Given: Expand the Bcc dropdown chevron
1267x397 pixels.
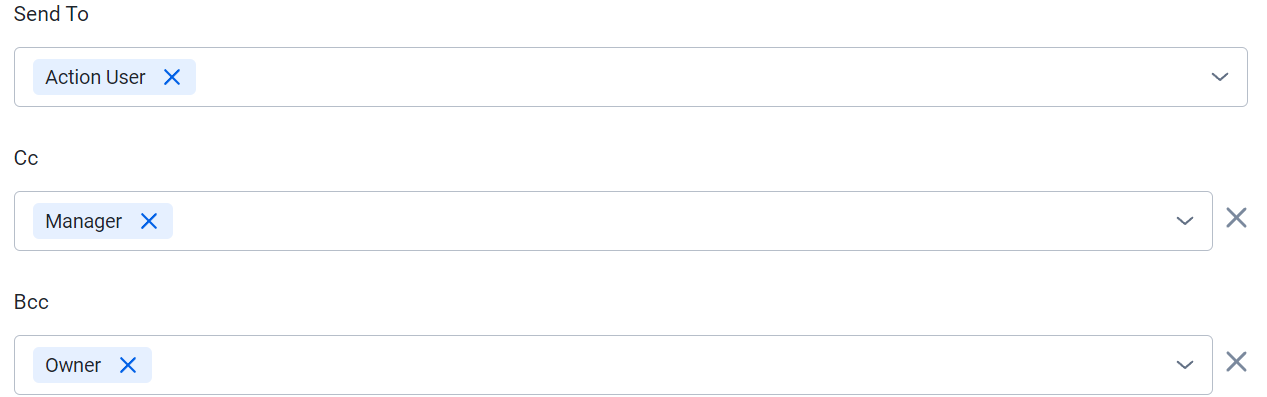Looking at the screenshot, I should [x=1185, y=365].
